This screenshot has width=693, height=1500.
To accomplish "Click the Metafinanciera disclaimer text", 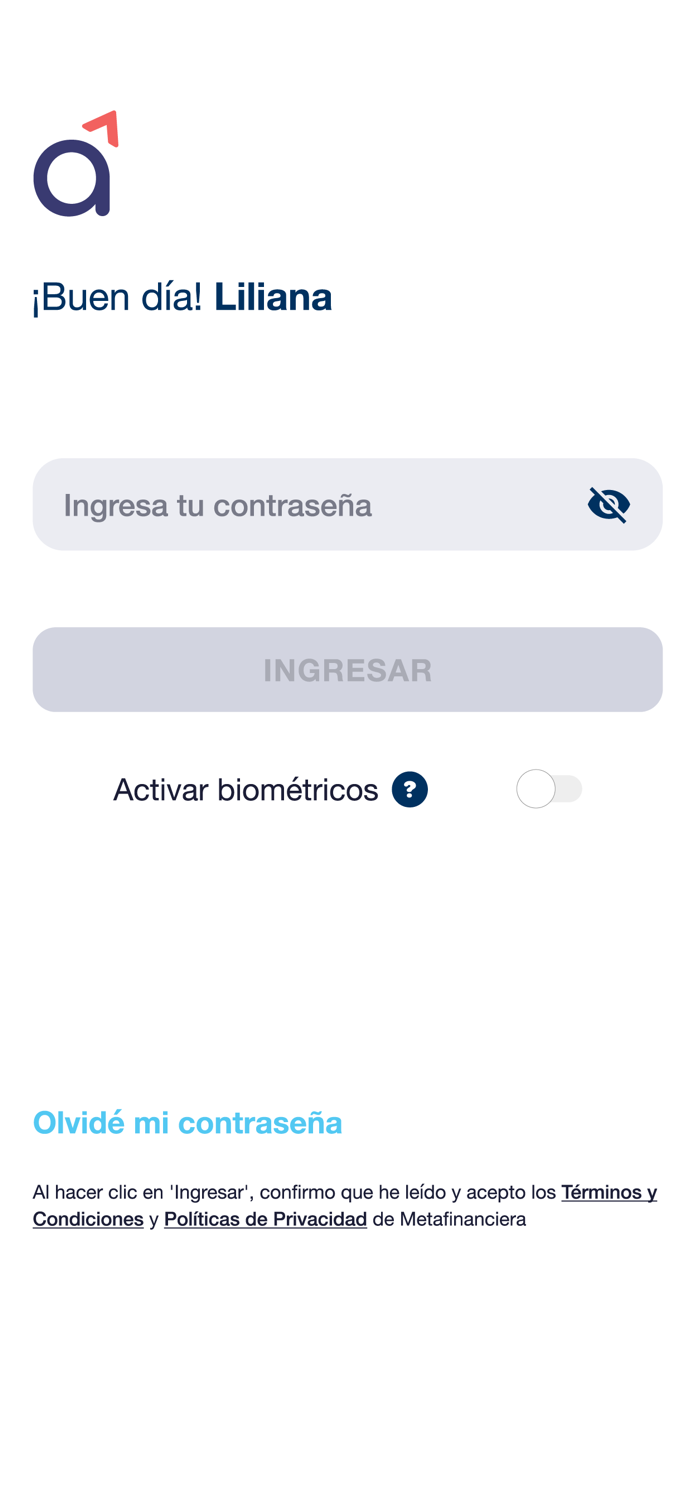I will (346, 1205).
